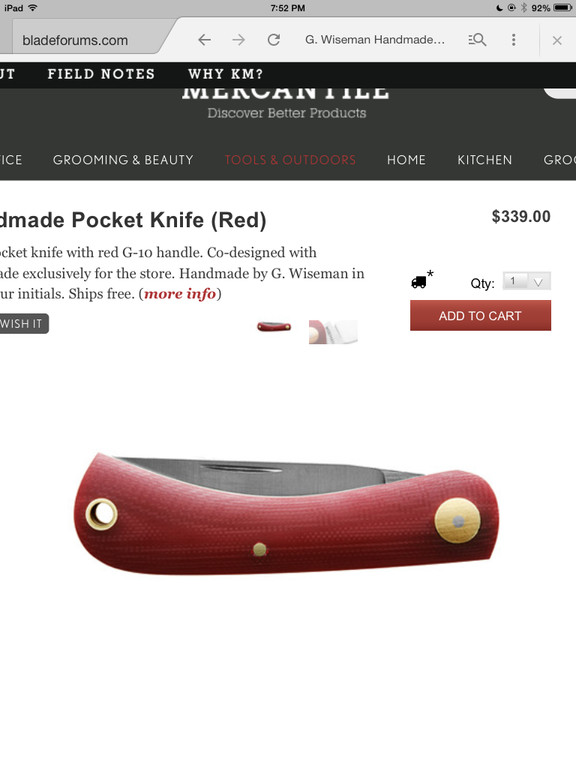Select the closed red knife thumbnail
576x768 pixels.
coord(274,327)
